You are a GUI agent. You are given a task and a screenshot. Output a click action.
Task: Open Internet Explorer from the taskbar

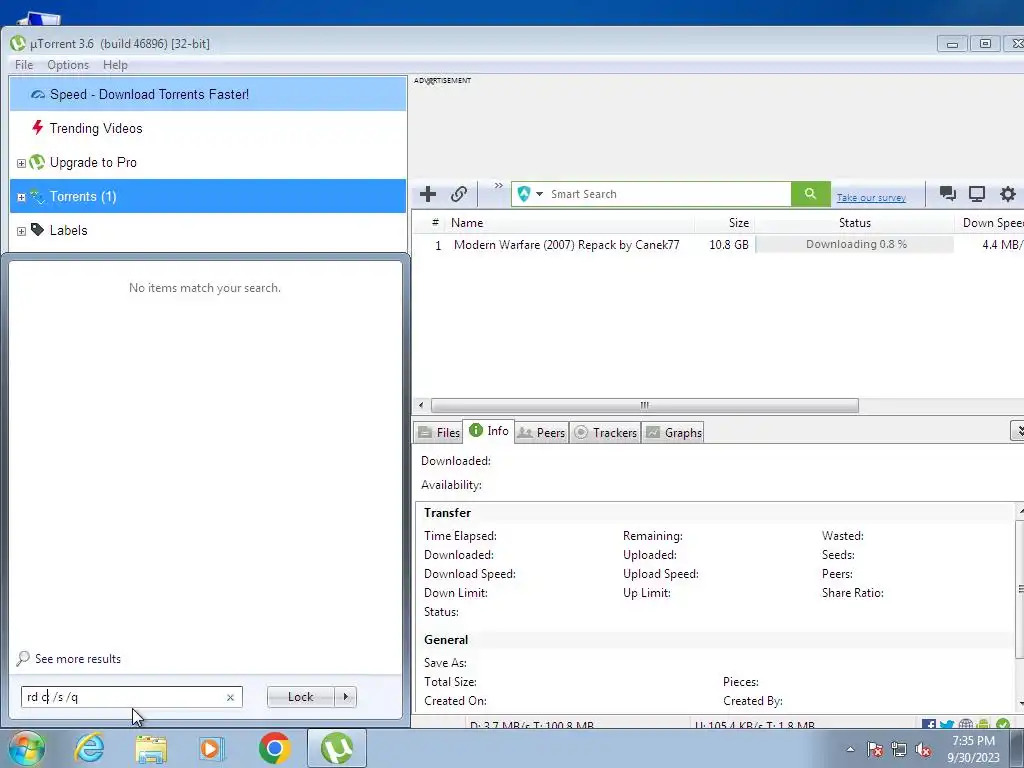(89, 748)
